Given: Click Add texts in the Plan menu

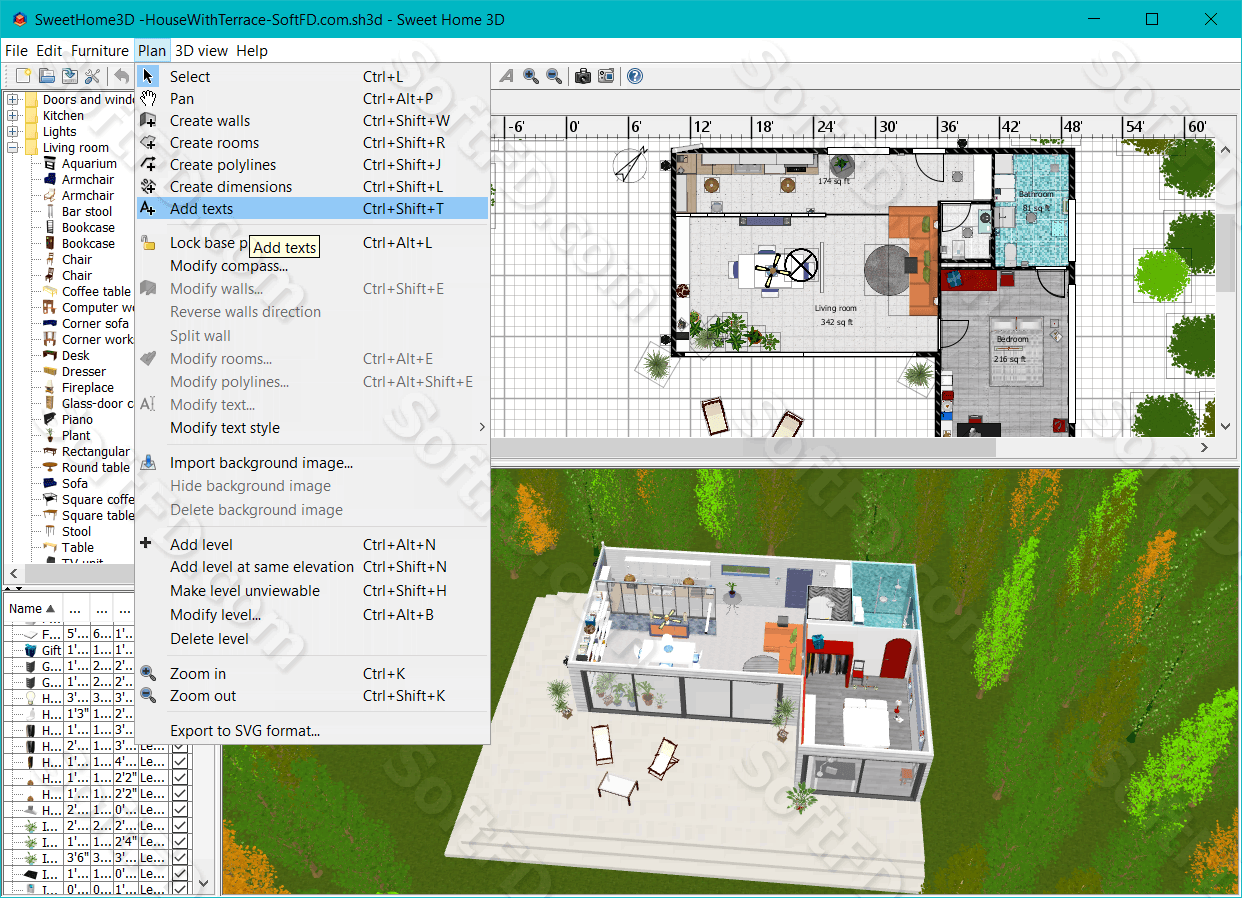Looking at the screenshot, I should pyautogui.click(x=312, y=208).
